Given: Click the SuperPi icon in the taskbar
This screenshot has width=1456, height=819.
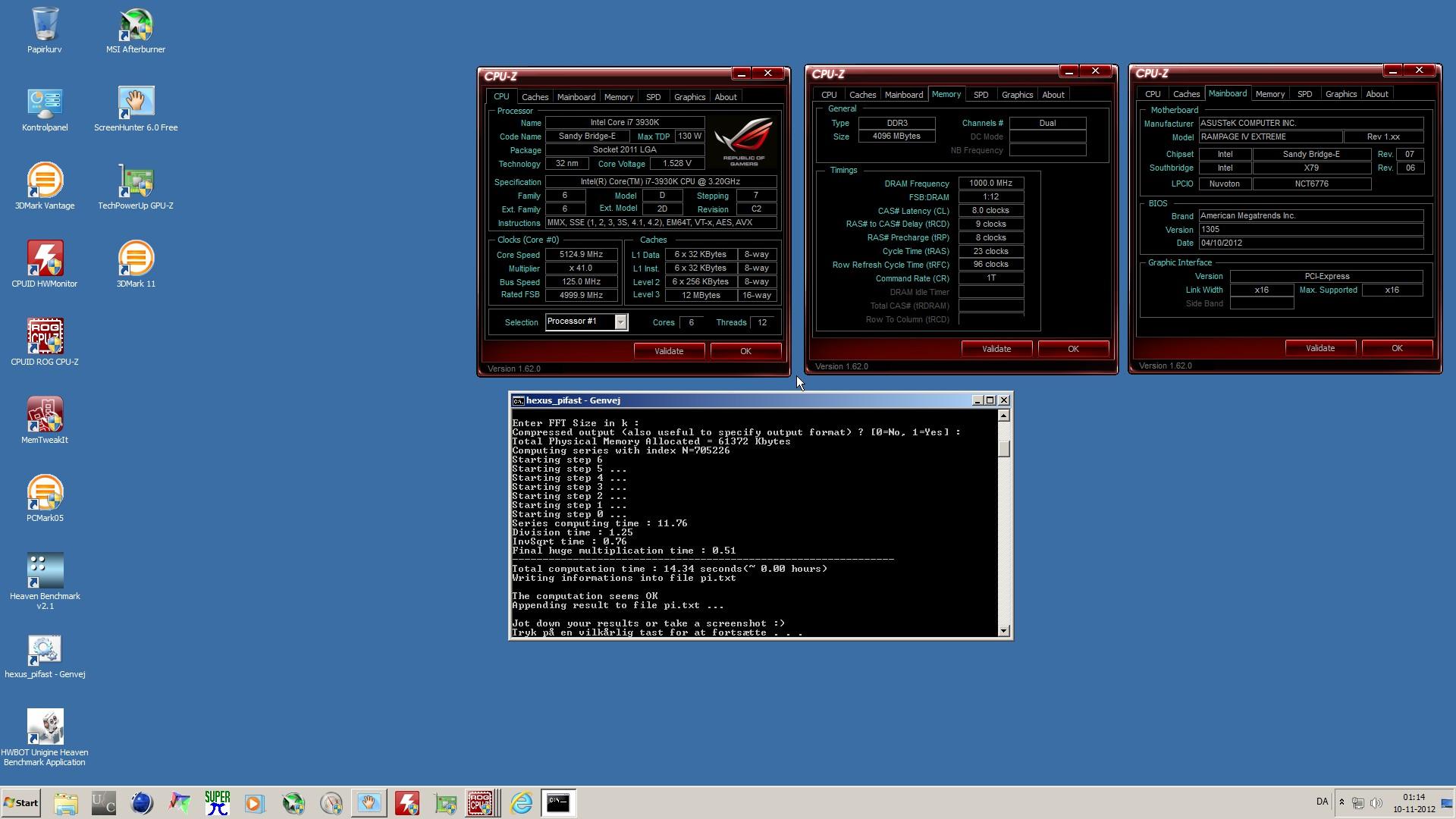Looking at the screenshot, I should point(217,803).
